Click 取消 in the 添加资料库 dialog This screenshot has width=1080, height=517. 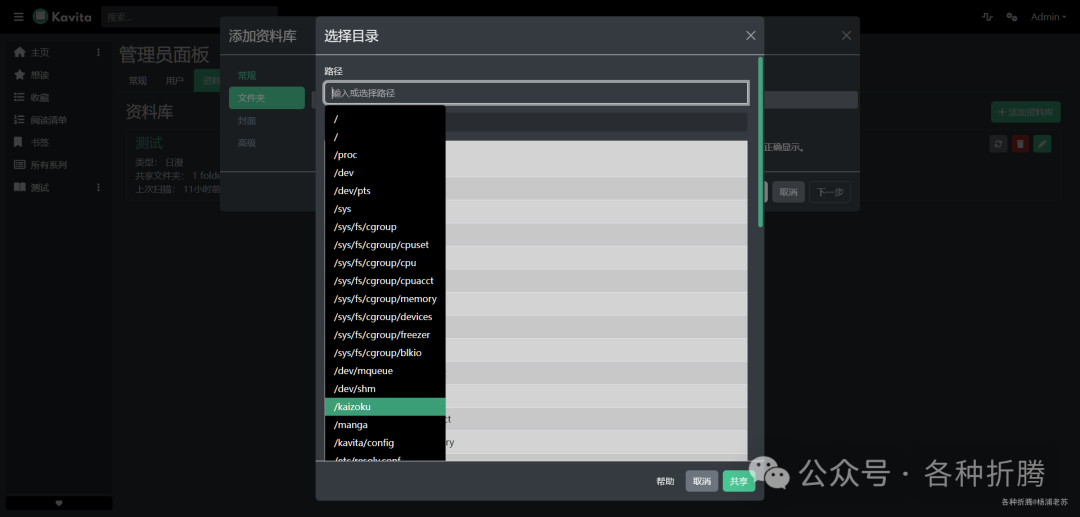coord(788,192)
